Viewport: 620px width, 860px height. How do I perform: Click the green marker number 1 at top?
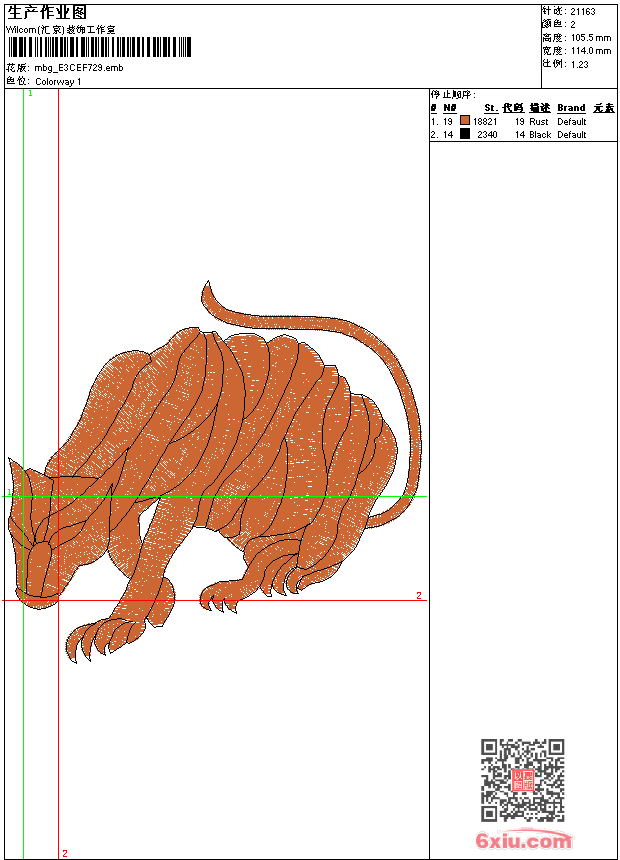coord(30,93)
